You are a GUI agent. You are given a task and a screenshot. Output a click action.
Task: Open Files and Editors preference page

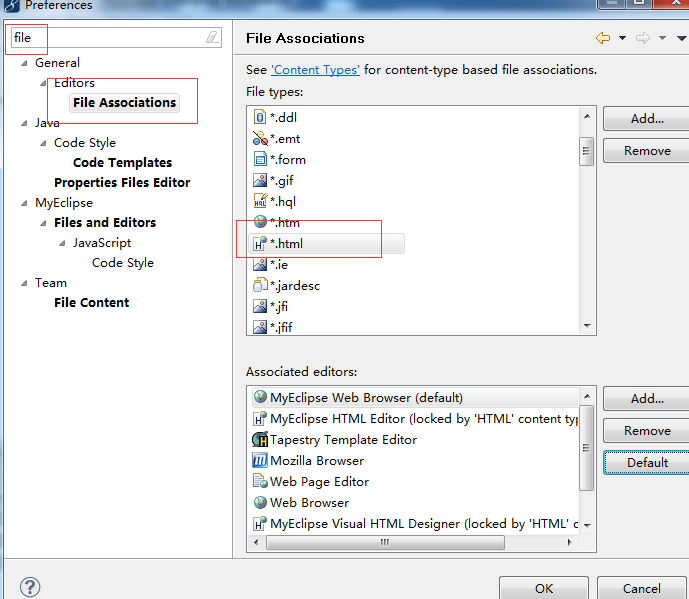(x=105, y=222)
